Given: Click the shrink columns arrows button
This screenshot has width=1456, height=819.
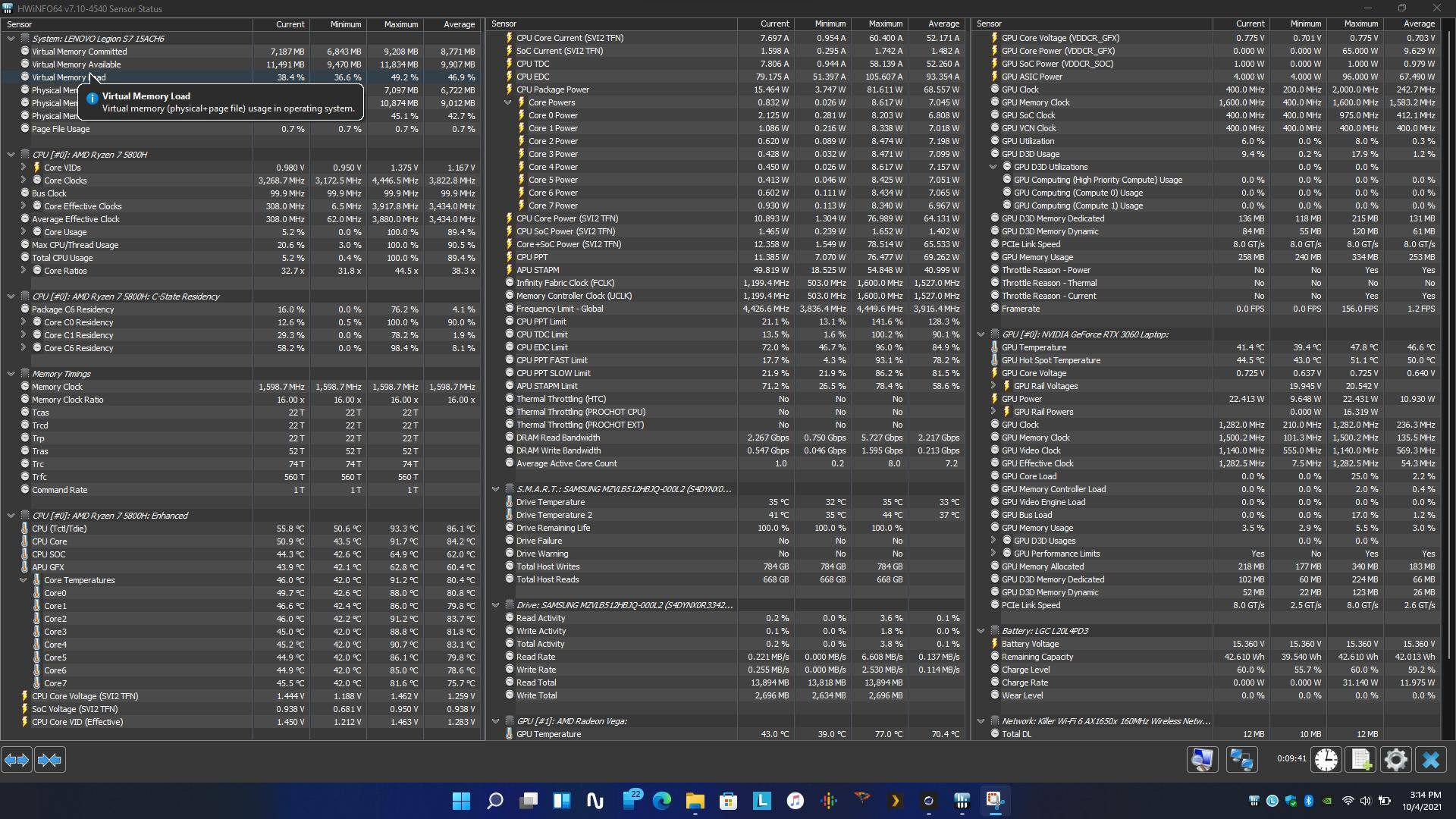Looking at the screenshot, I should (49, 760).
